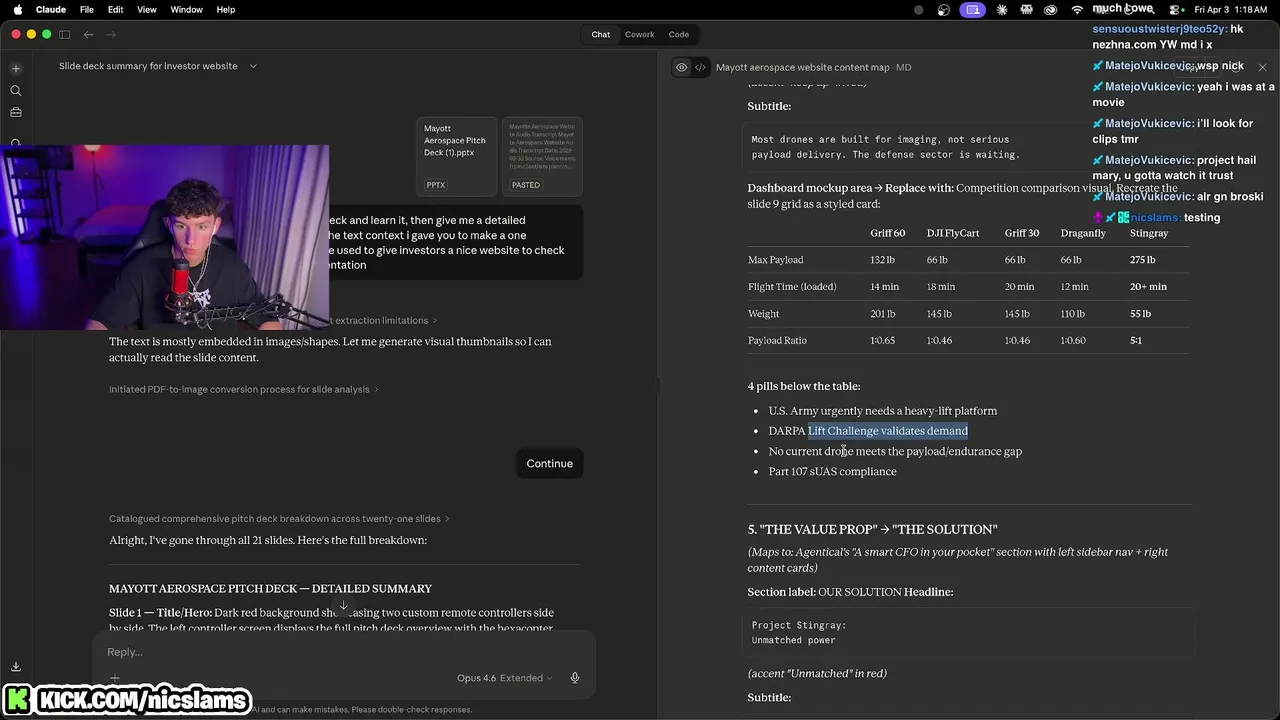Open the chat title dropdown chevron
This screenshot has width=1280, height=720.
tap(253, 66)
